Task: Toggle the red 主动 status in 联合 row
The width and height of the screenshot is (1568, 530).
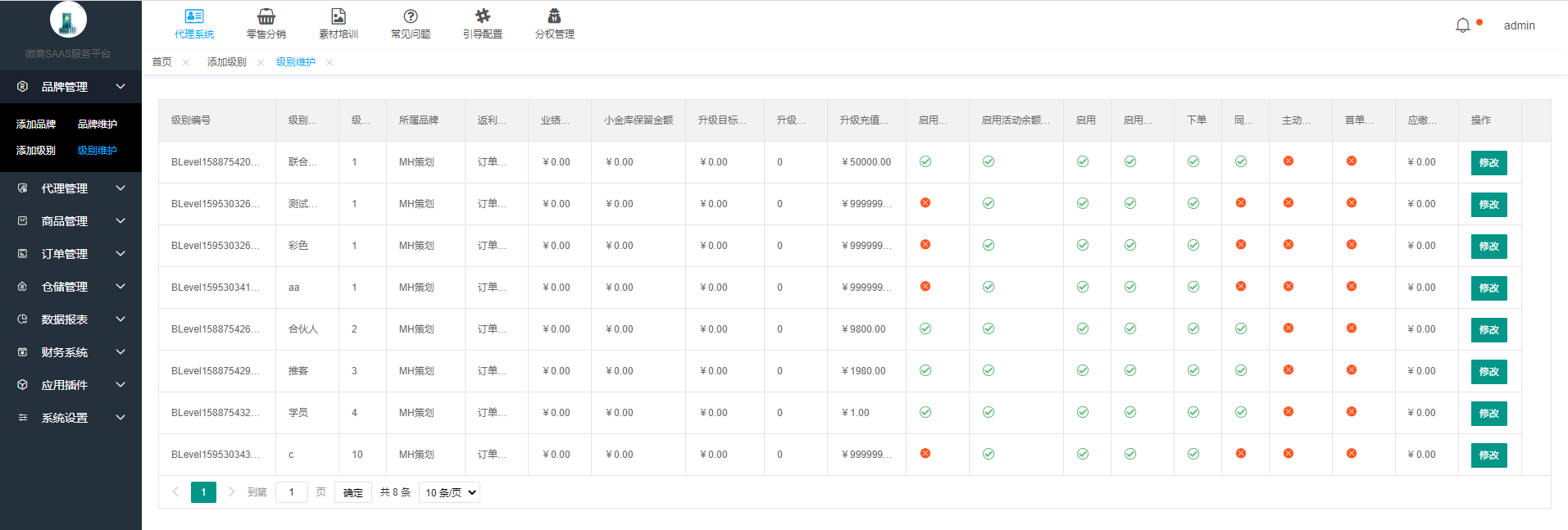Action: tap(1288, 161)
